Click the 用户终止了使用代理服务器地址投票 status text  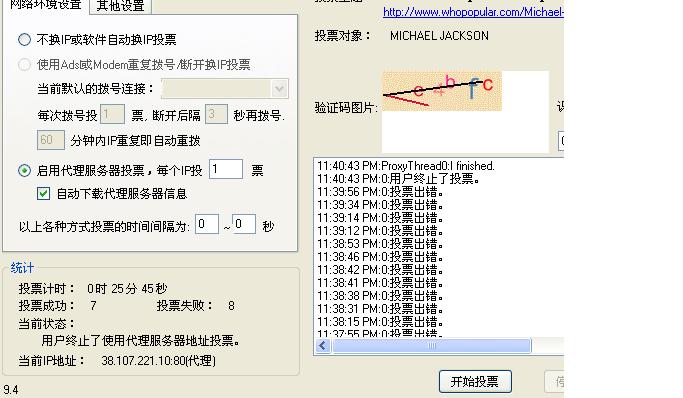click(x=140, y=341)
